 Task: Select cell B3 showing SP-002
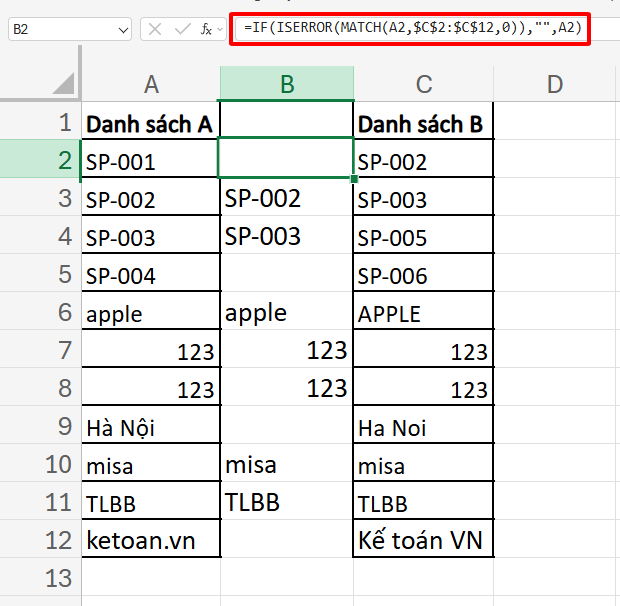pos(287,197)
